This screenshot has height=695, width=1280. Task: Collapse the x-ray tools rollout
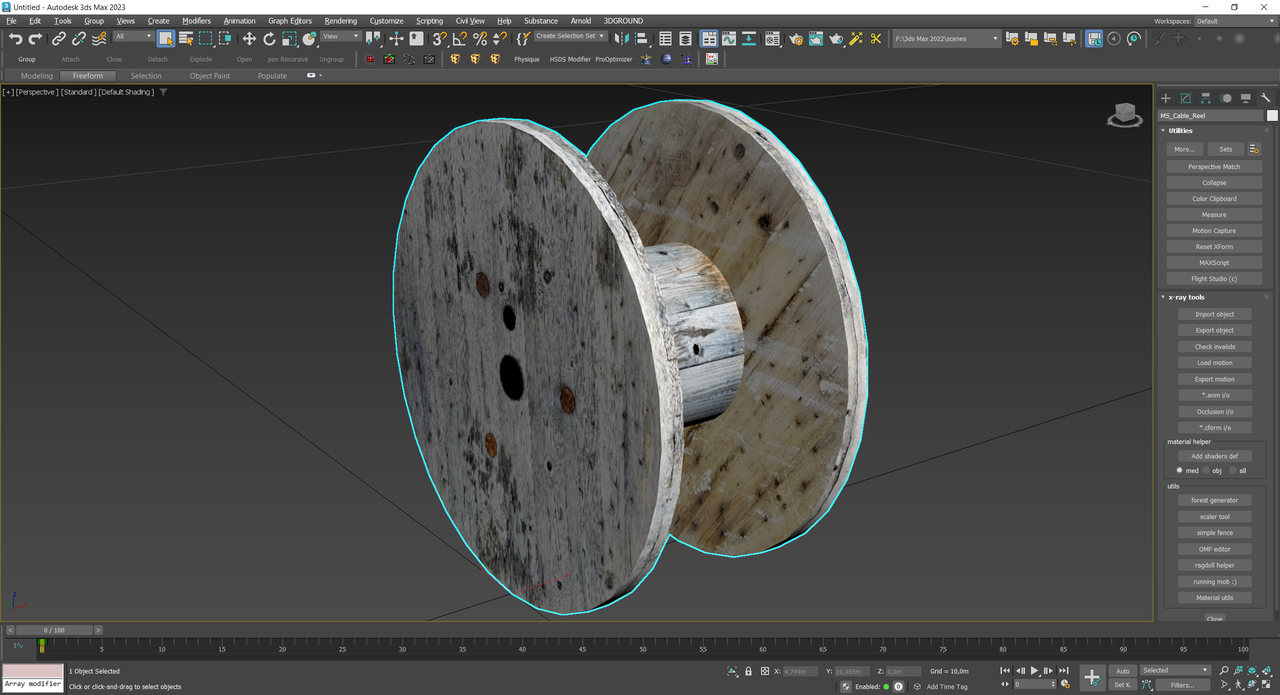tap(1188, 297)
